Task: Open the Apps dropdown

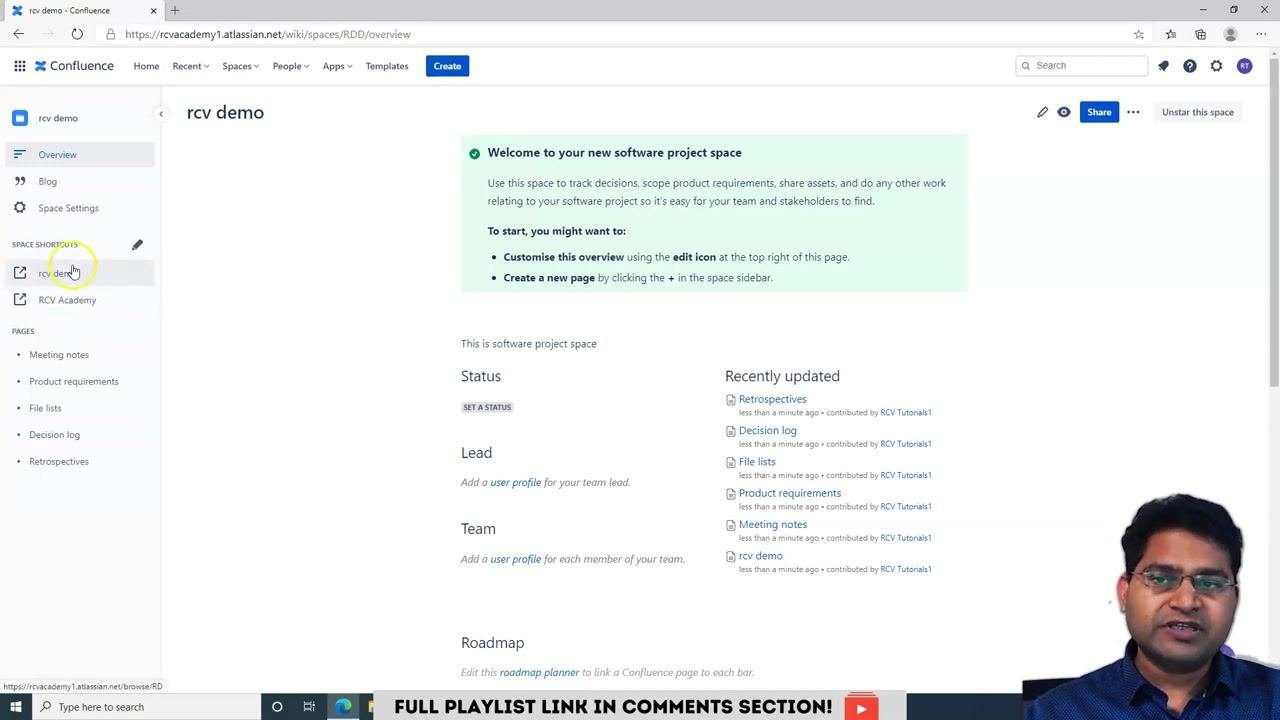Action: [x=337, y=66]
